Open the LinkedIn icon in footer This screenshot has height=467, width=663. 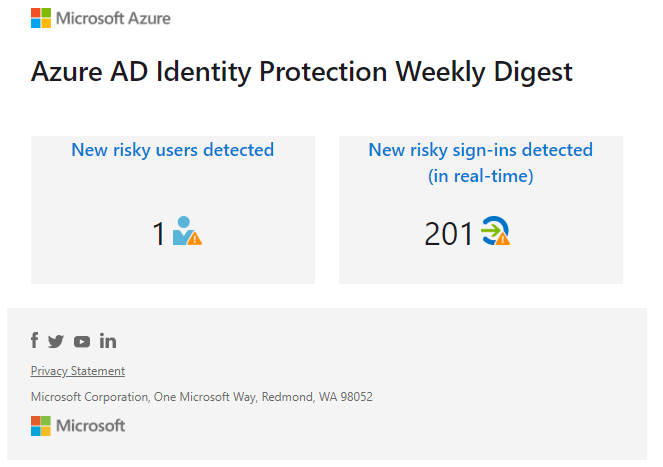[x=108, y=341]
